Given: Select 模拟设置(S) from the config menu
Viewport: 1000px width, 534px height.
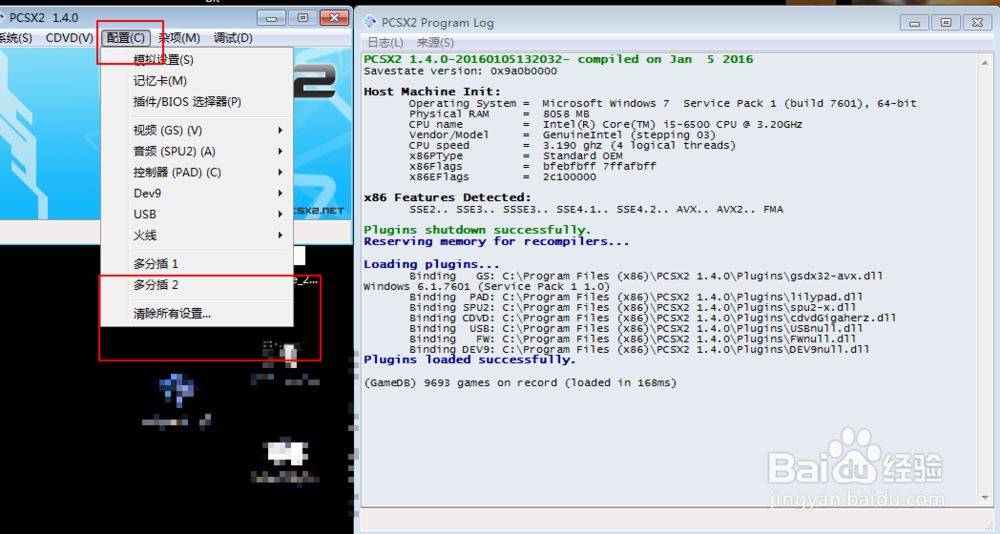Looking at the screenshot, I should coord(196,60).
